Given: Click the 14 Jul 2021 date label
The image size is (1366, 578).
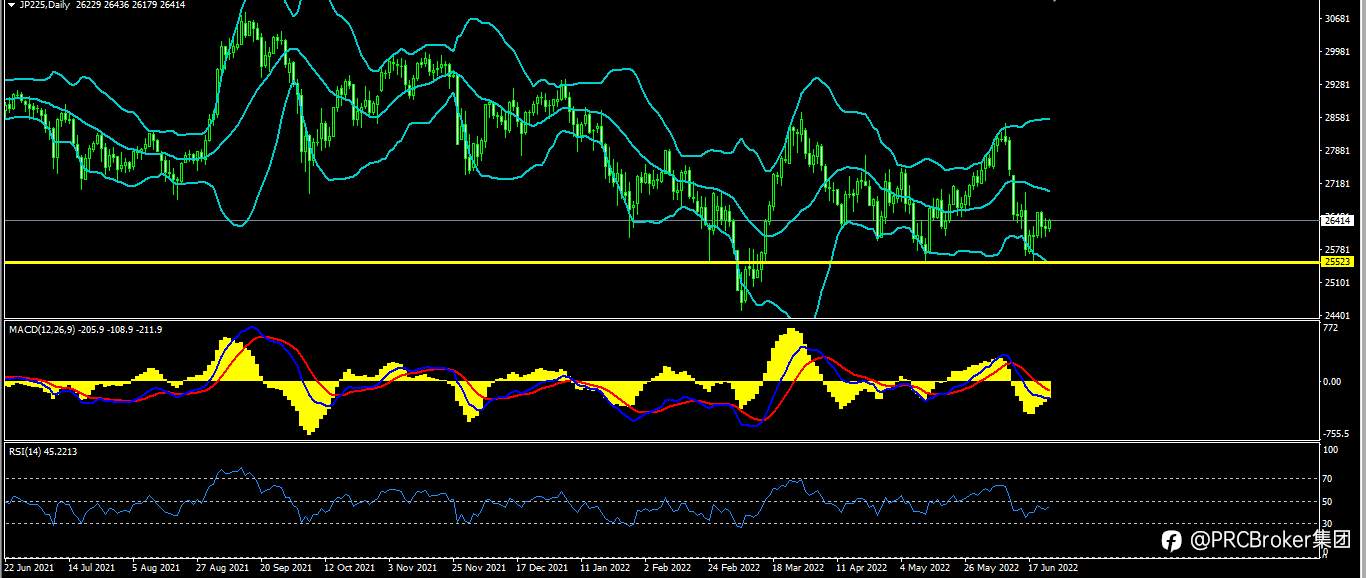Looking at the screenshot, I should 91,567.
